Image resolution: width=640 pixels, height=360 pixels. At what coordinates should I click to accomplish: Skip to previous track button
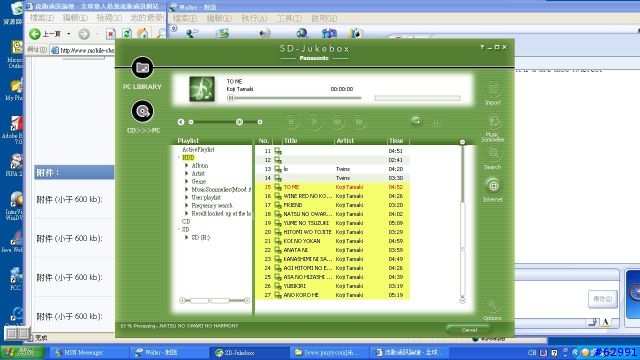click(337, 122)
